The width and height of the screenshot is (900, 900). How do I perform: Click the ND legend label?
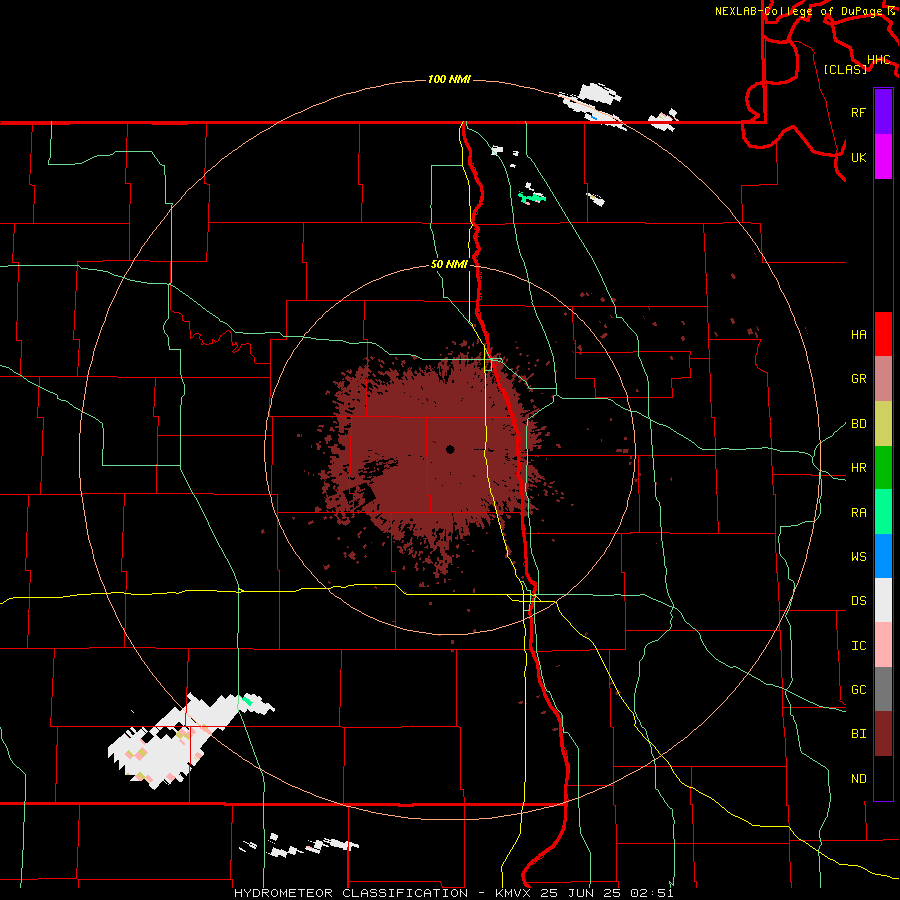858,778
